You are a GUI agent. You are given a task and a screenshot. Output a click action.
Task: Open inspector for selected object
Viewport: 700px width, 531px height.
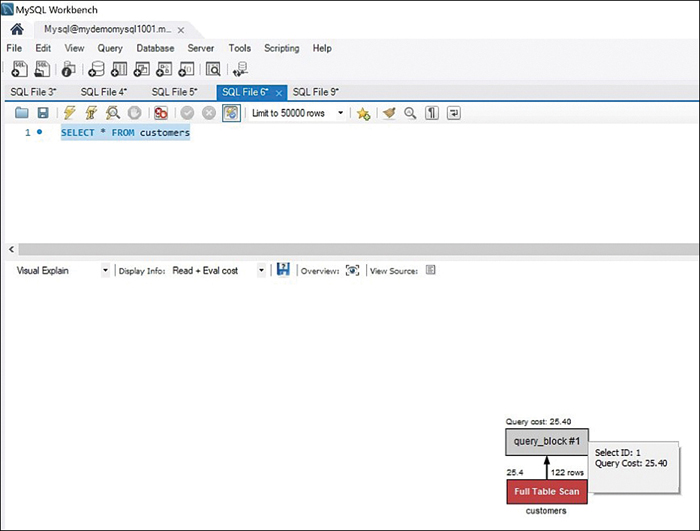pyautogui.click(x=68, y=69)
